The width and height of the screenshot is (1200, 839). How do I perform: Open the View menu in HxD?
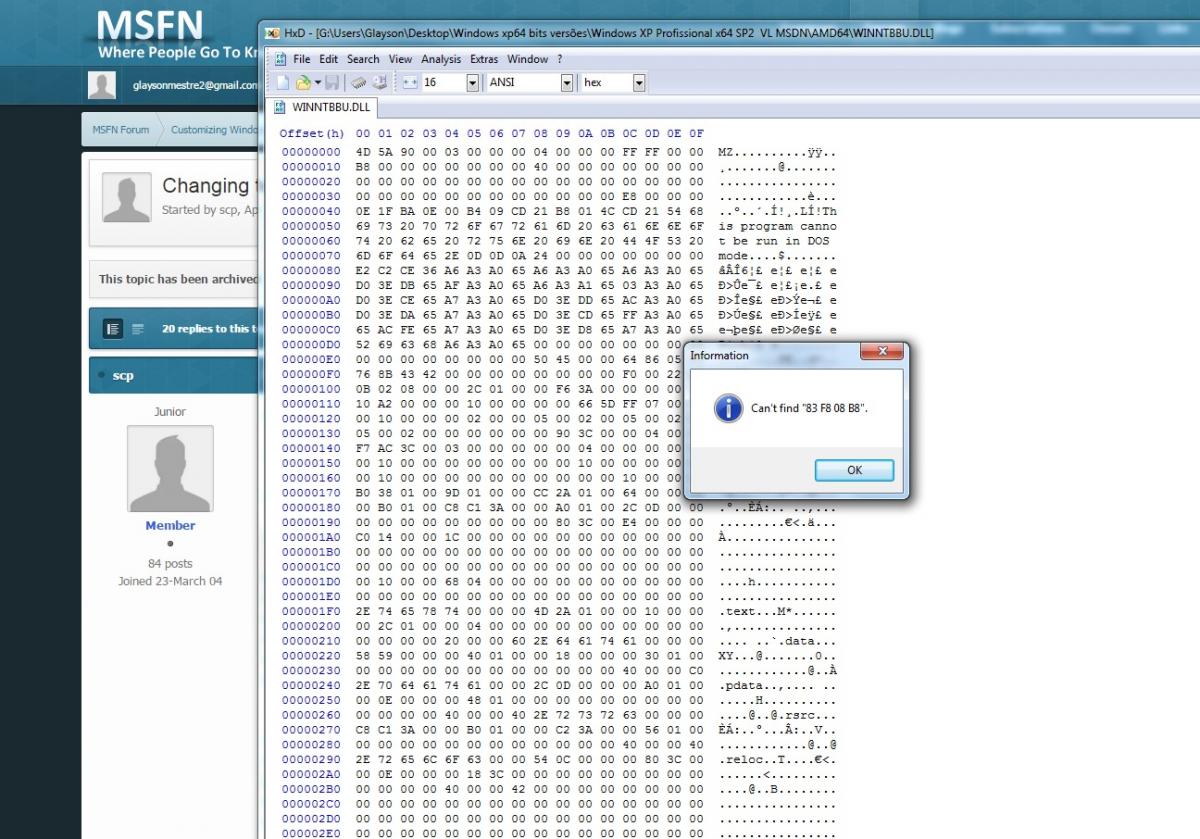click(400, 59)
